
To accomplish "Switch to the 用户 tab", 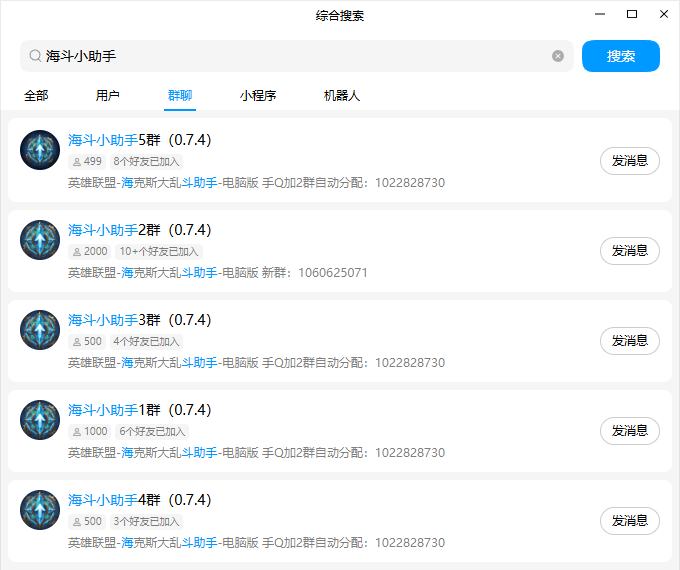I will pyautogui.click(x=108, y=95).
